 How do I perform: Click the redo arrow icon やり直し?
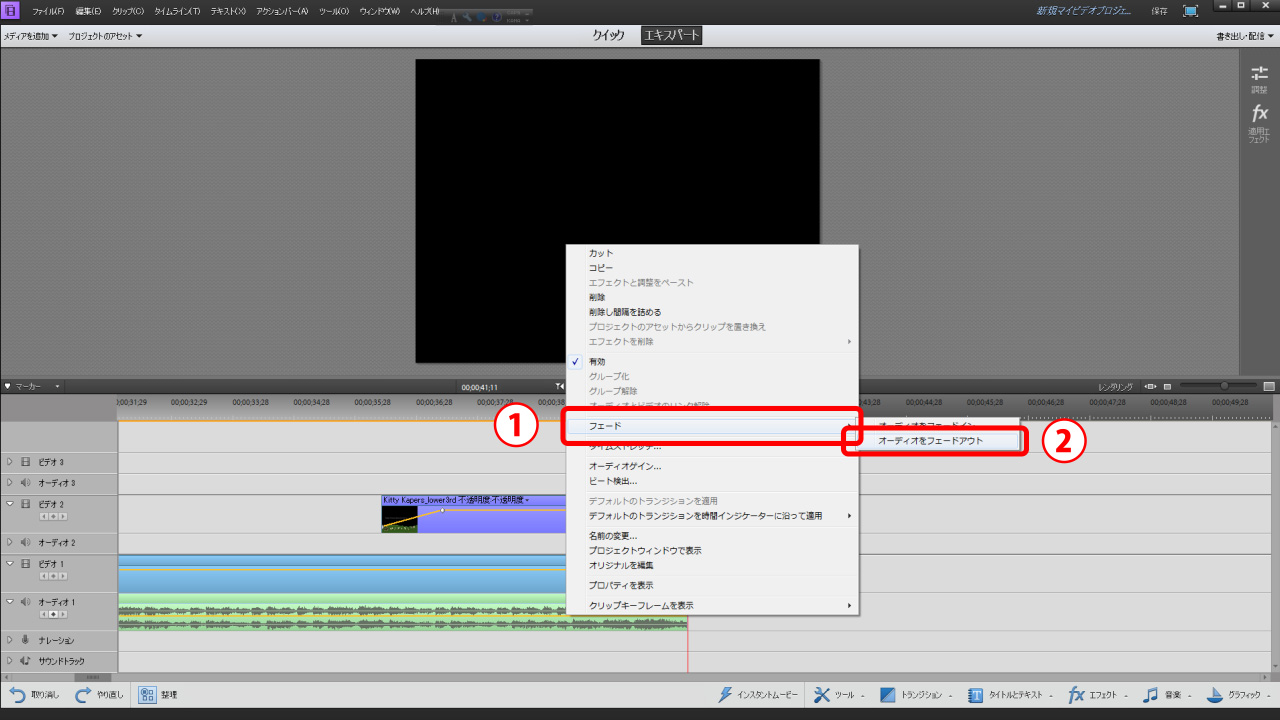point(84,694)
